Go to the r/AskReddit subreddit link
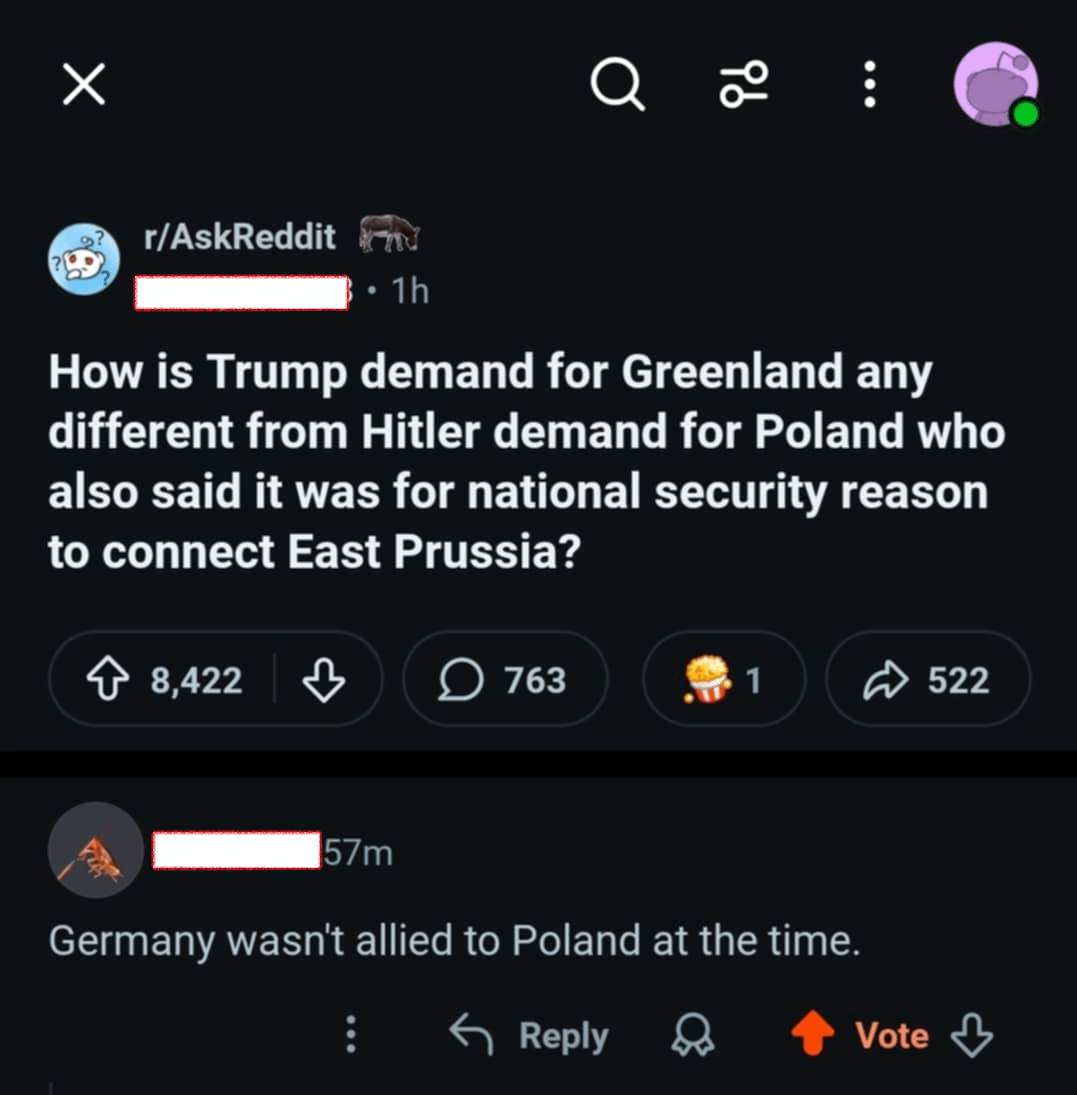The image size is (1077, 1095). pos(240,237)
